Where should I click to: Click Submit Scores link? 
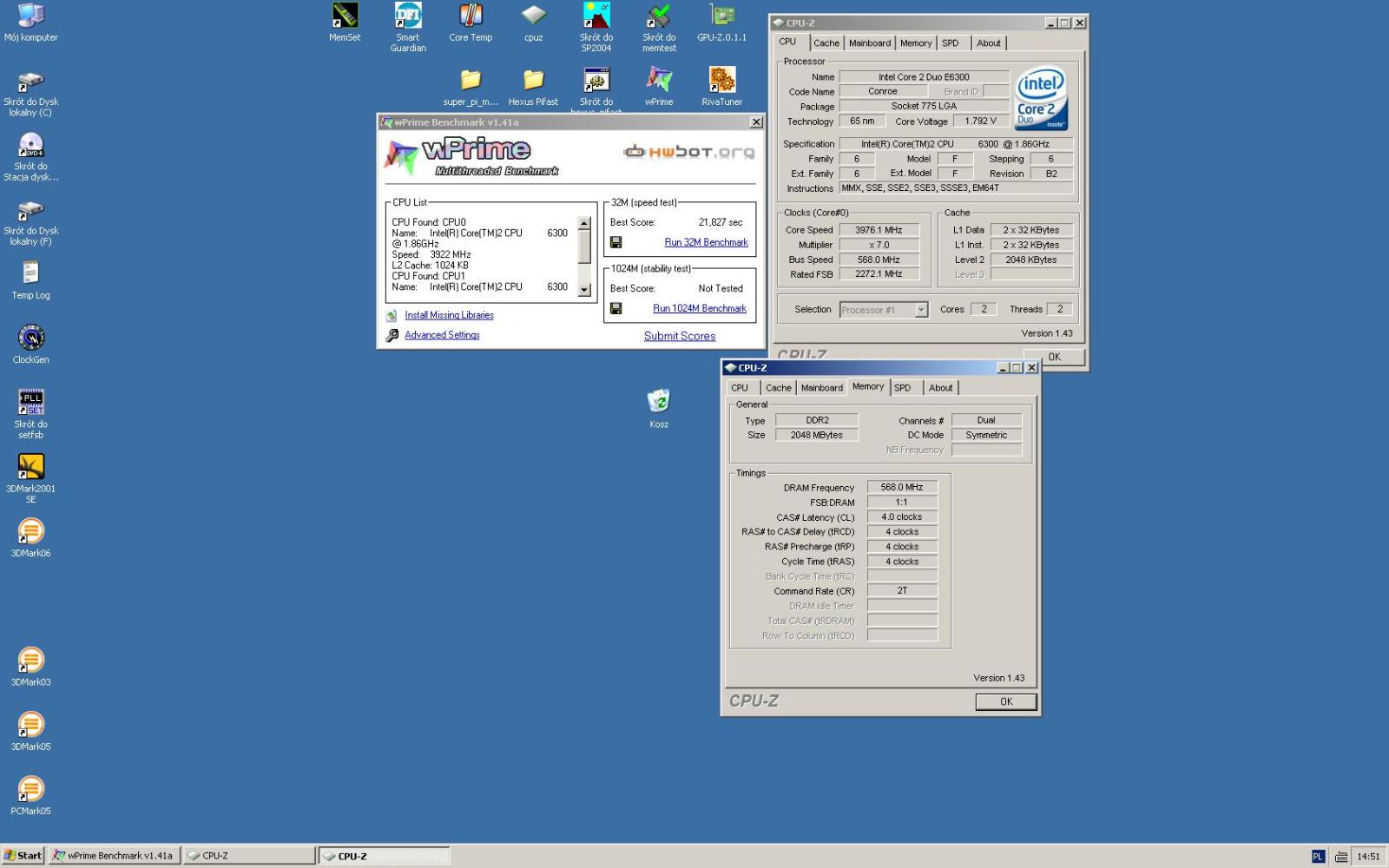pos(680,336)
